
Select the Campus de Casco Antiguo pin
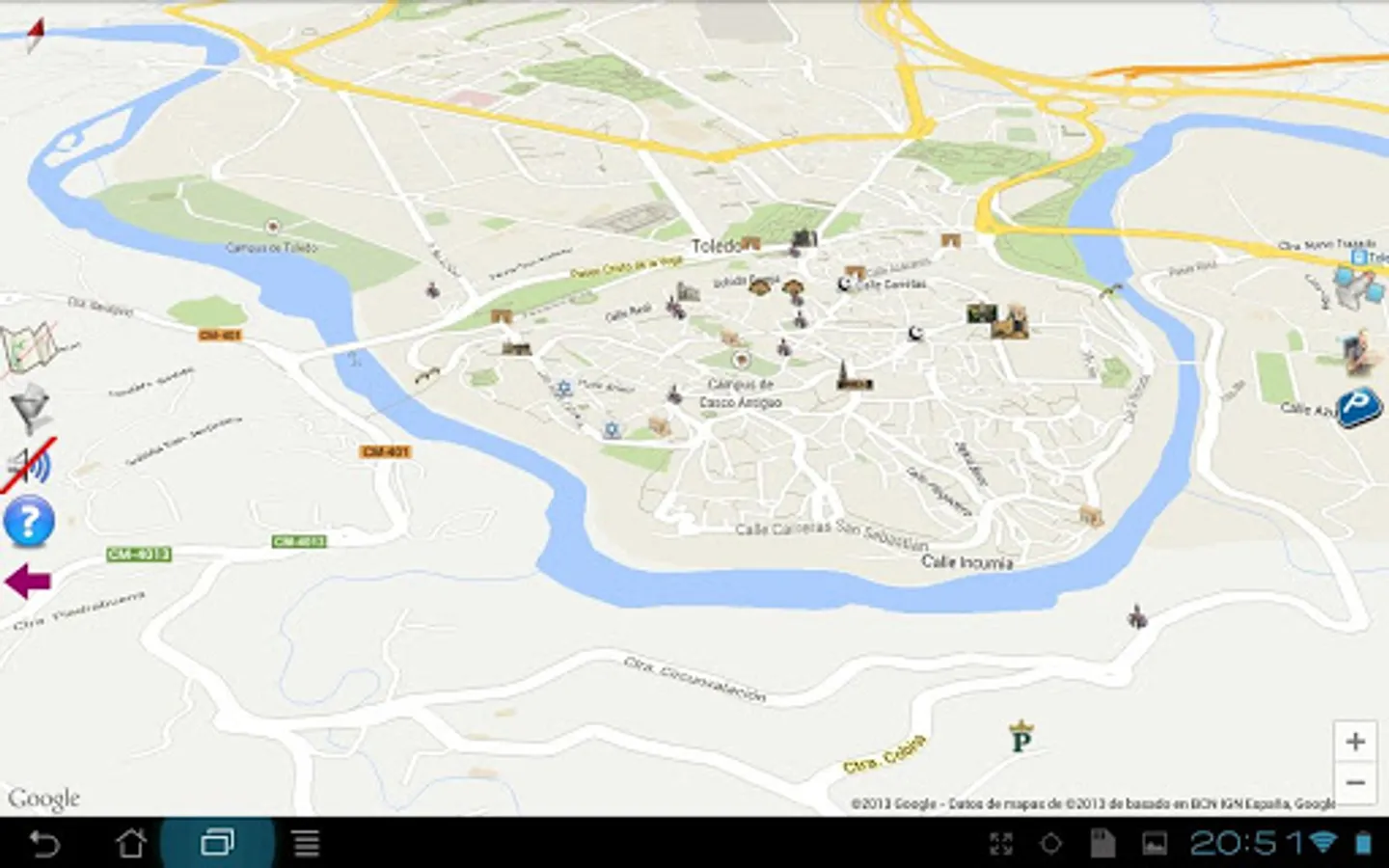pos(741,360)
